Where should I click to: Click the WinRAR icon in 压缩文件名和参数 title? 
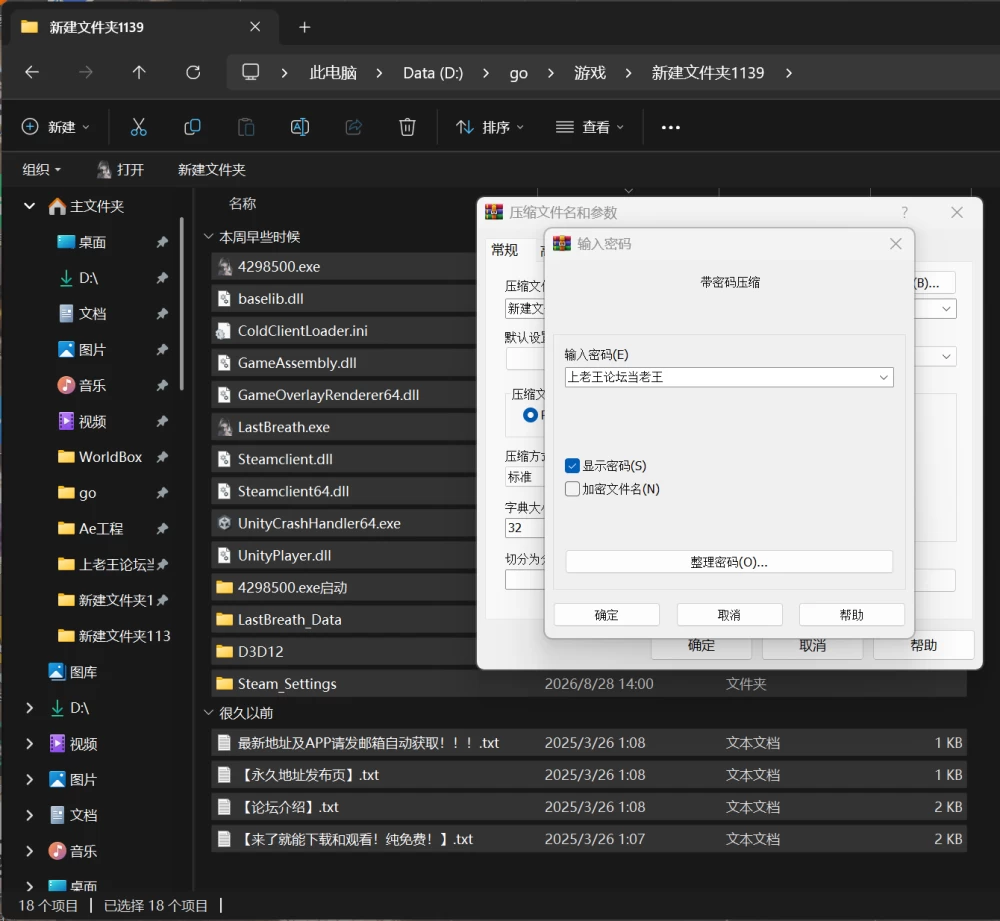coord(494,212)
